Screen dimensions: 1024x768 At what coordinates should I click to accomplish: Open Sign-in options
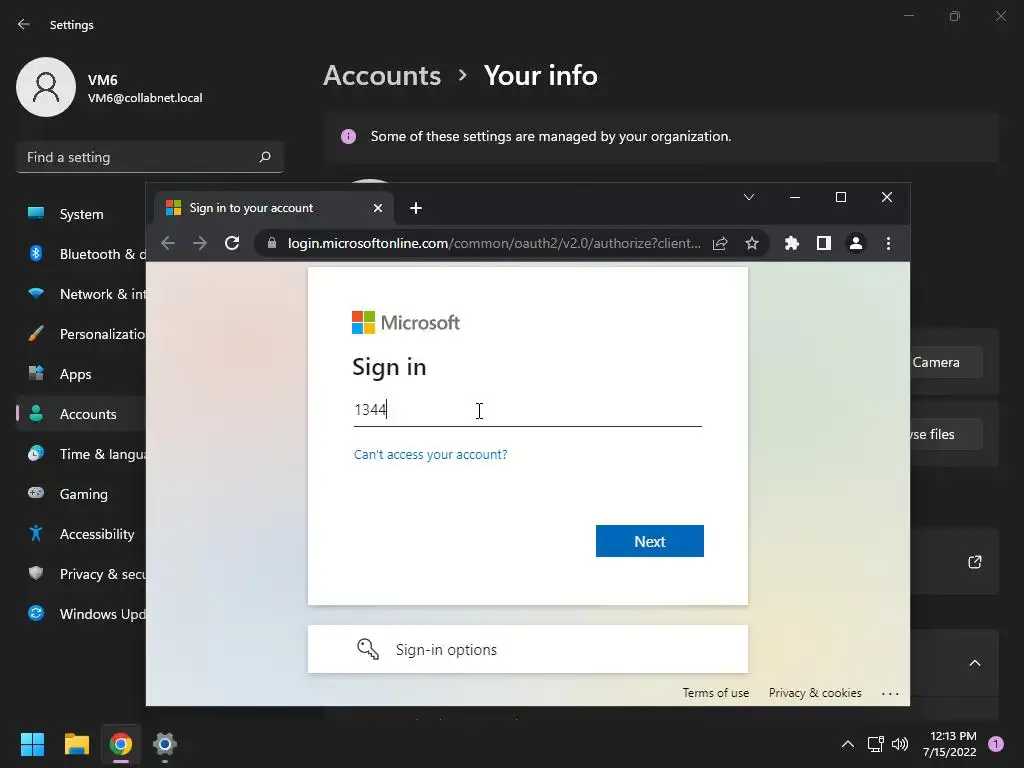(528, 649)
